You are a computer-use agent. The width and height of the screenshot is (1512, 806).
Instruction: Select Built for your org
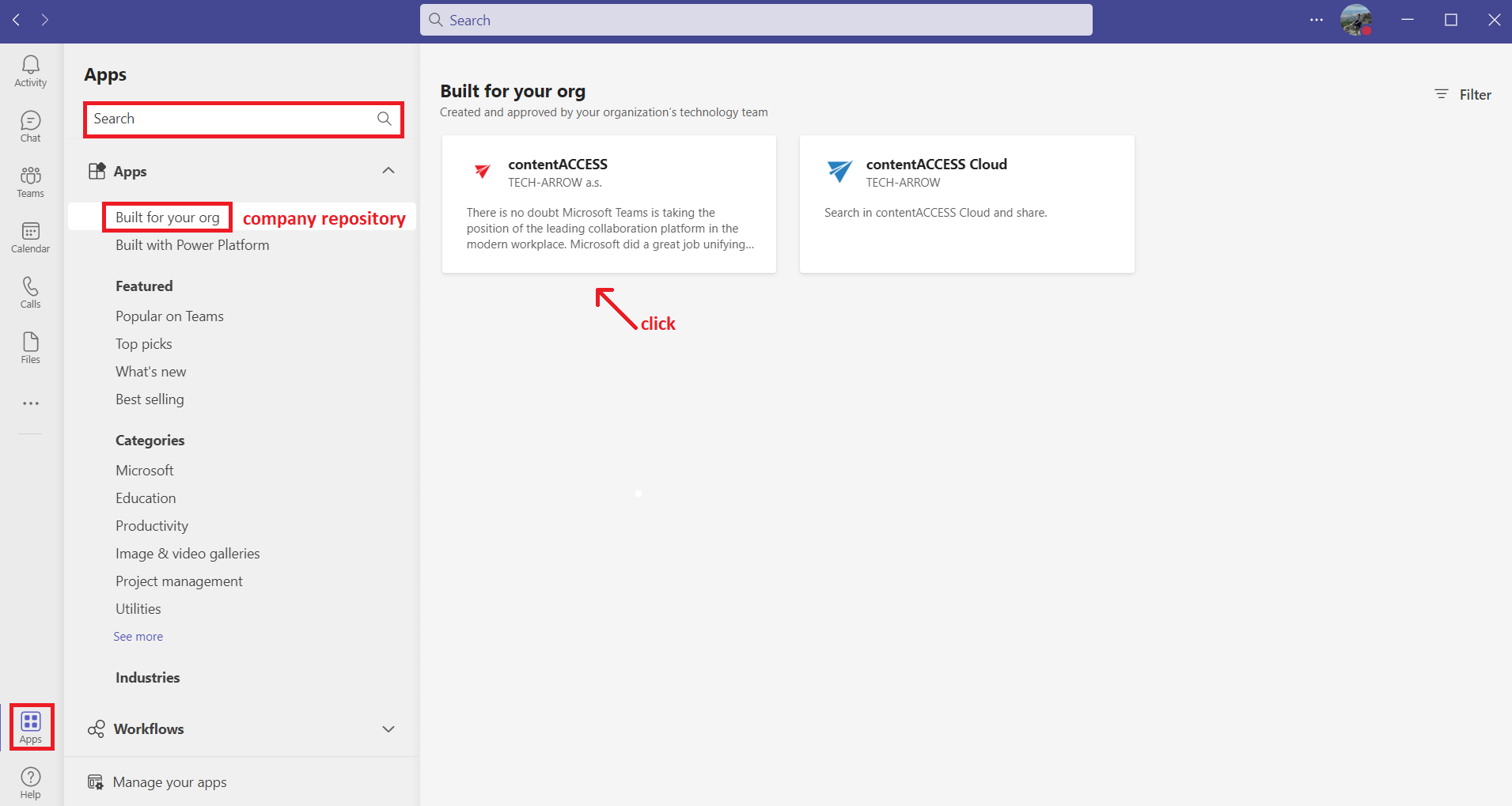(x=168, y=218)
